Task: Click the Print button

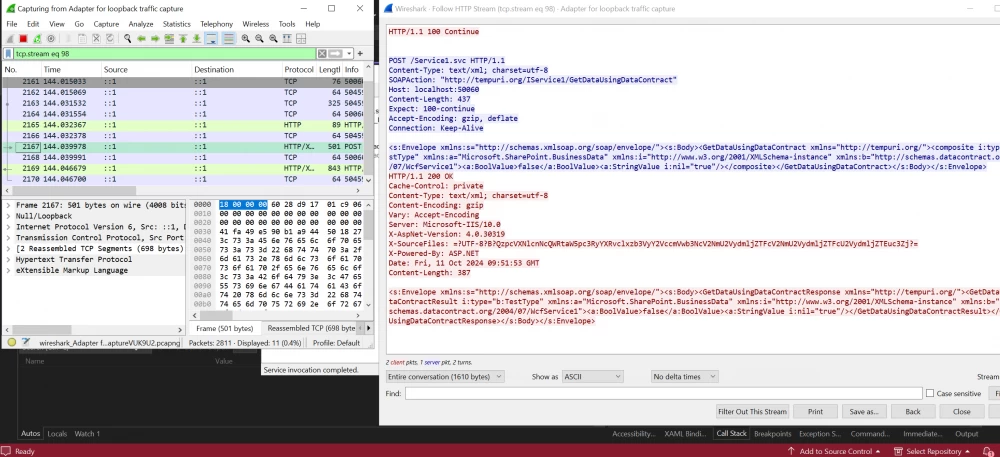Action: [x=815, y=412]
